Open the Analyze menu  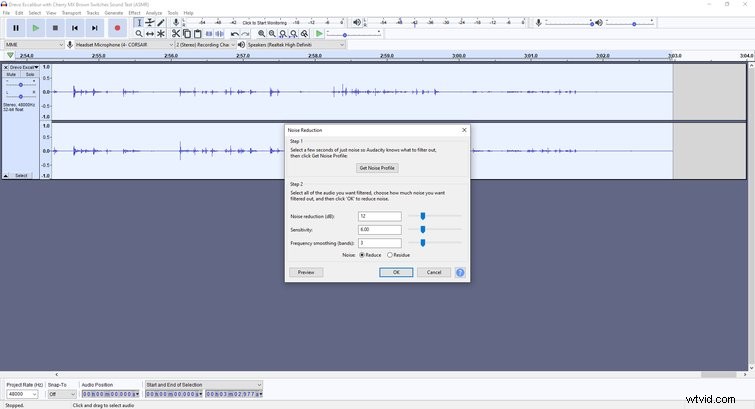point(154,13)
